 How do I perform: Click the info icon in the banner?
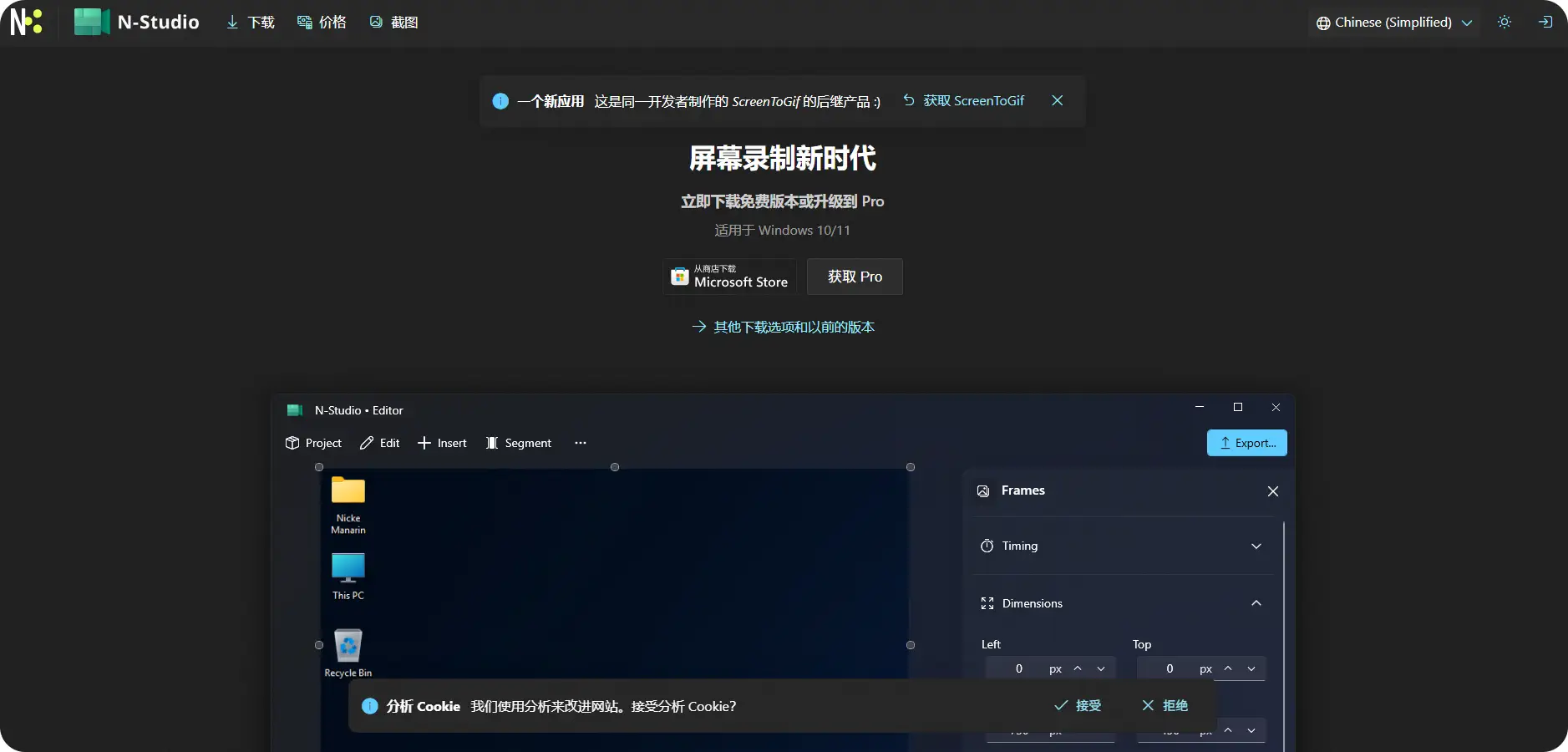[500, 101]
